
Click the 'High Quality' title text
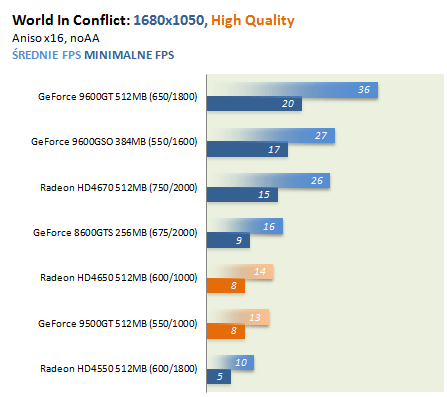(x=253, y=21)
